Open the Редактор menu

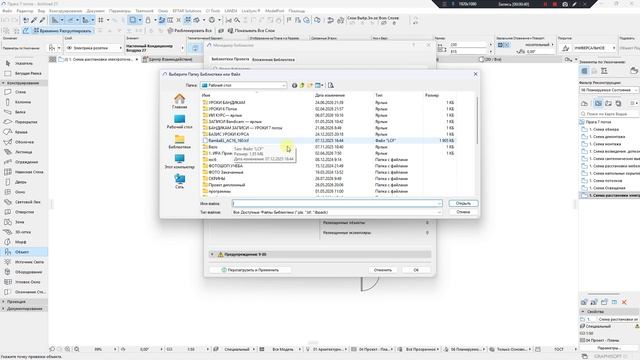(25, 11)
